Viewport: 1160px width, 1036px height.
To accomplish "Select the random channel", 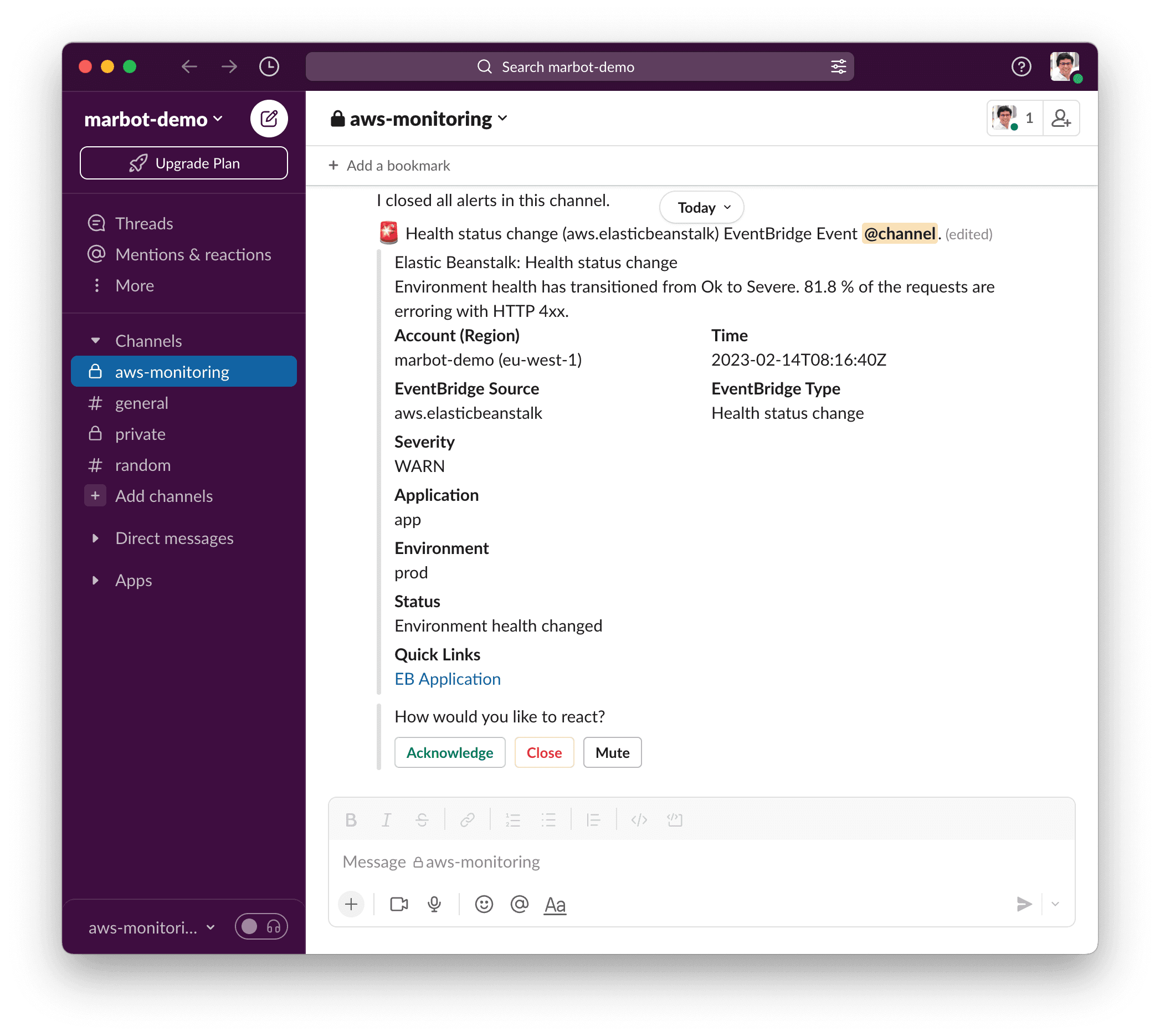I will (184, 465).
